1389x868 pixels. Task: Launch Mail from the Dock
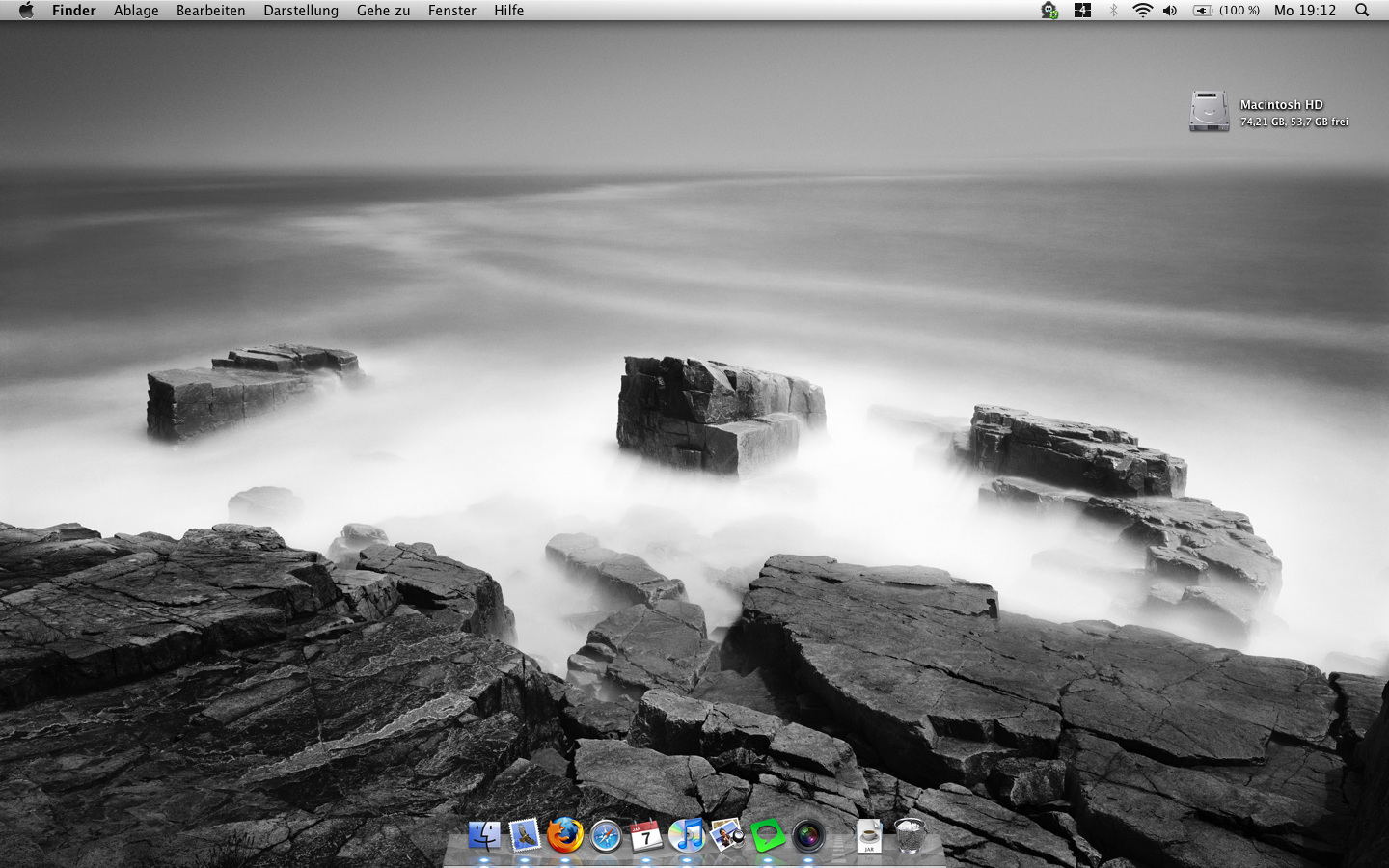pyautogui.click(x=525, y=835)
